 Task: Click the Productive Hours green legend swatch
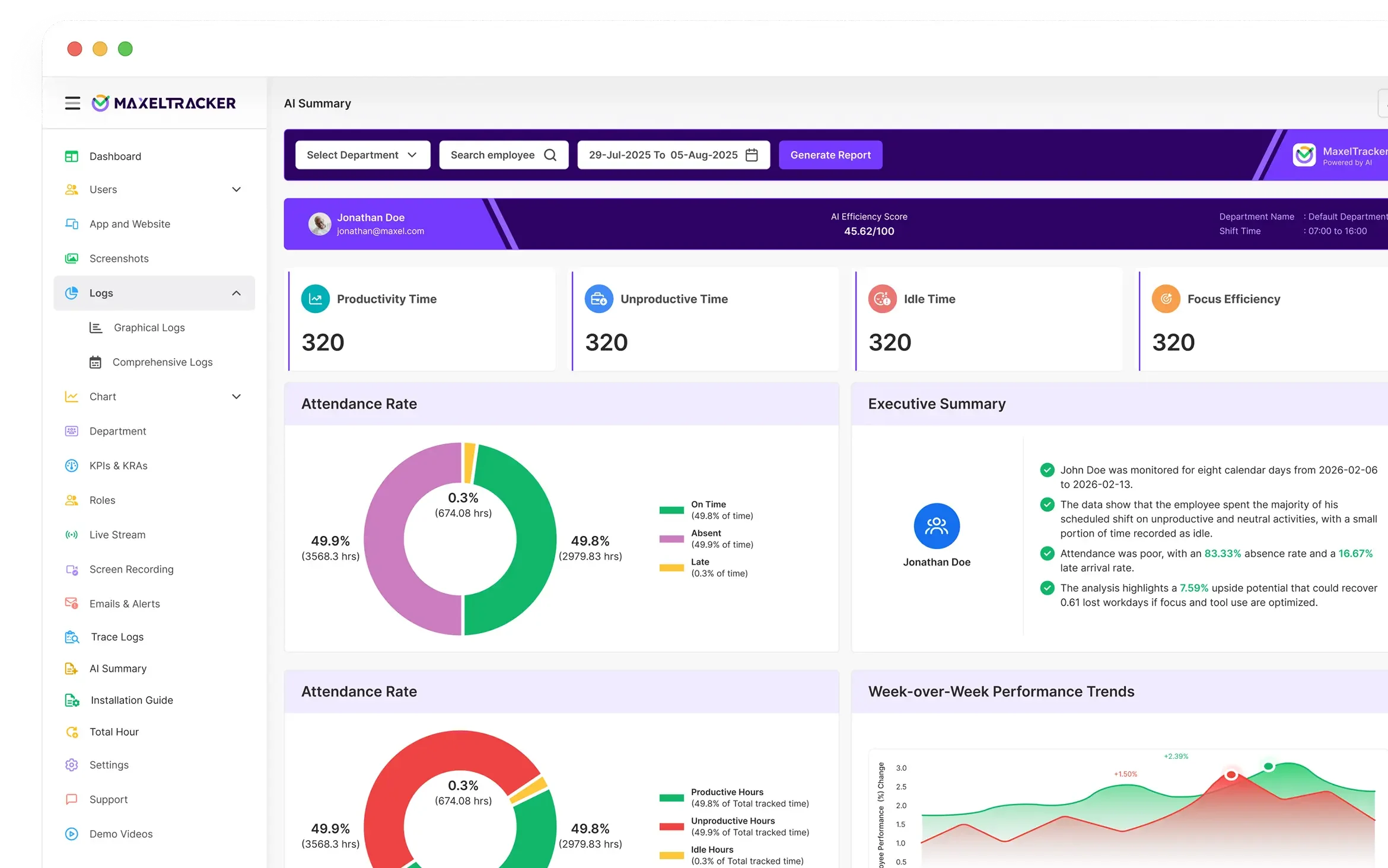pos(671,797)
